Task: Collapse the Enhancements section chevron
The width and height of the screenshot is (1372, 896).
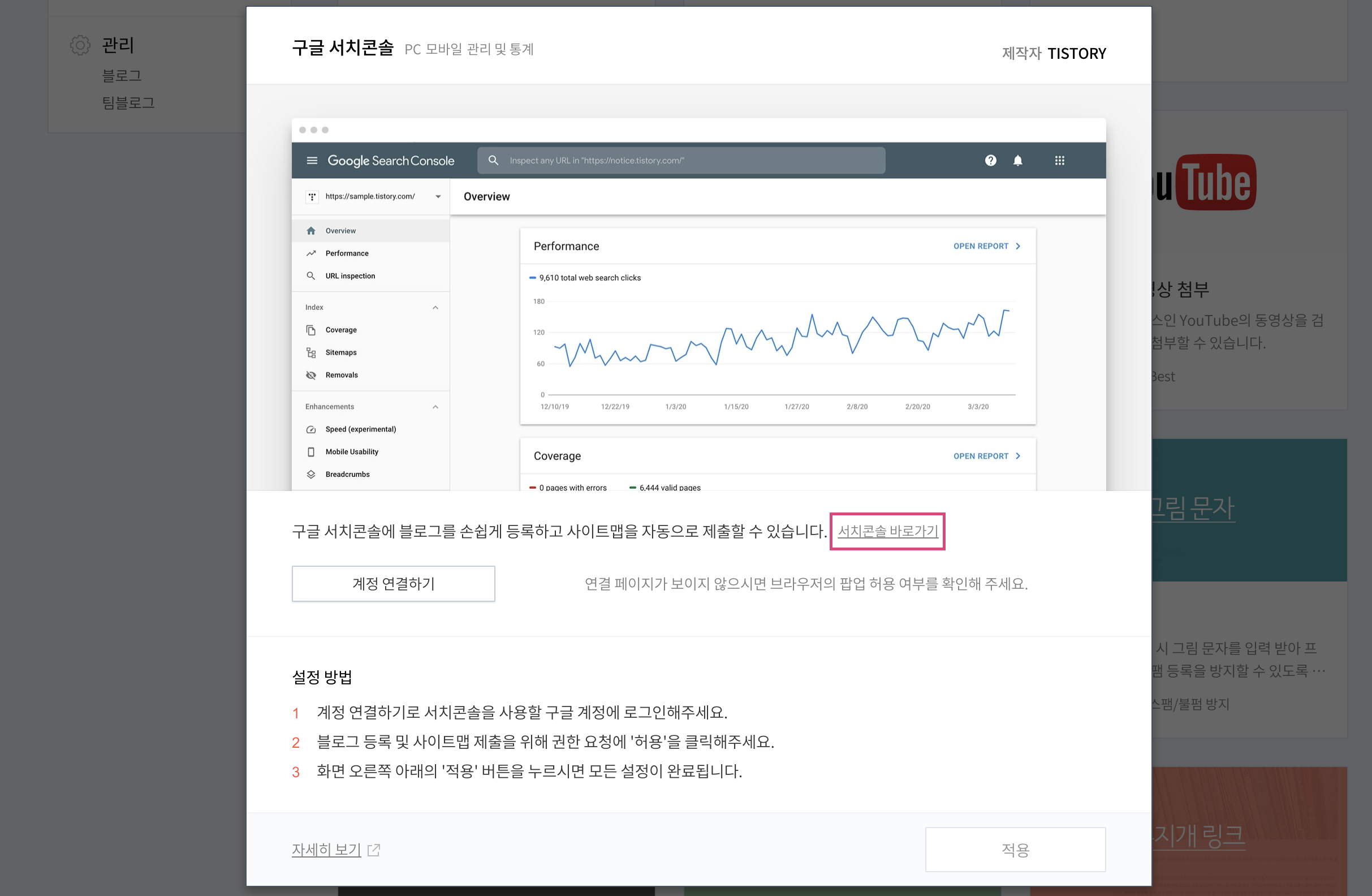Action: [435, 407]
